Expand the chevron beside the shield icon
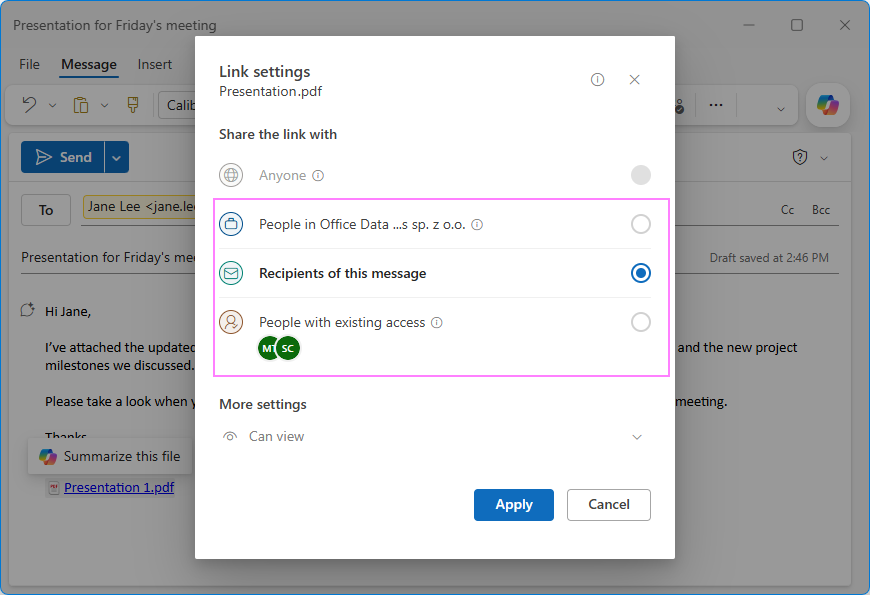This screenshot has height=595, width=870. 824,158
